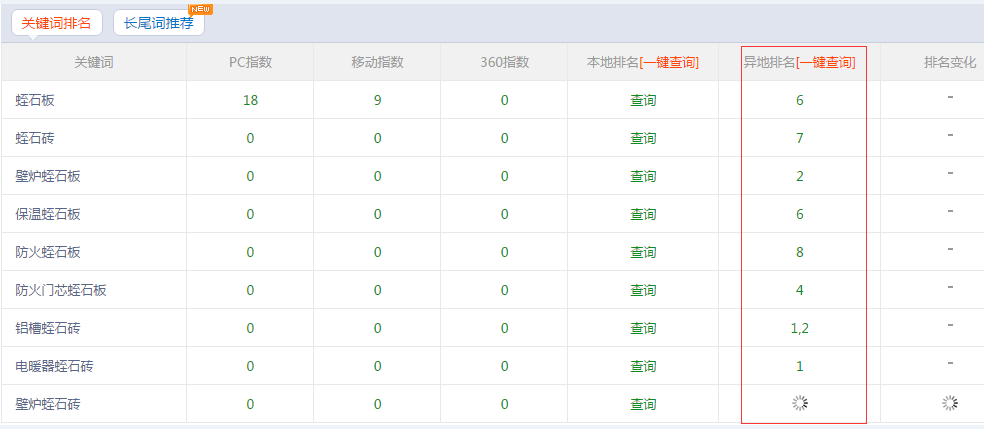
Task: Select the PC指数 column header
Action: 250,62
